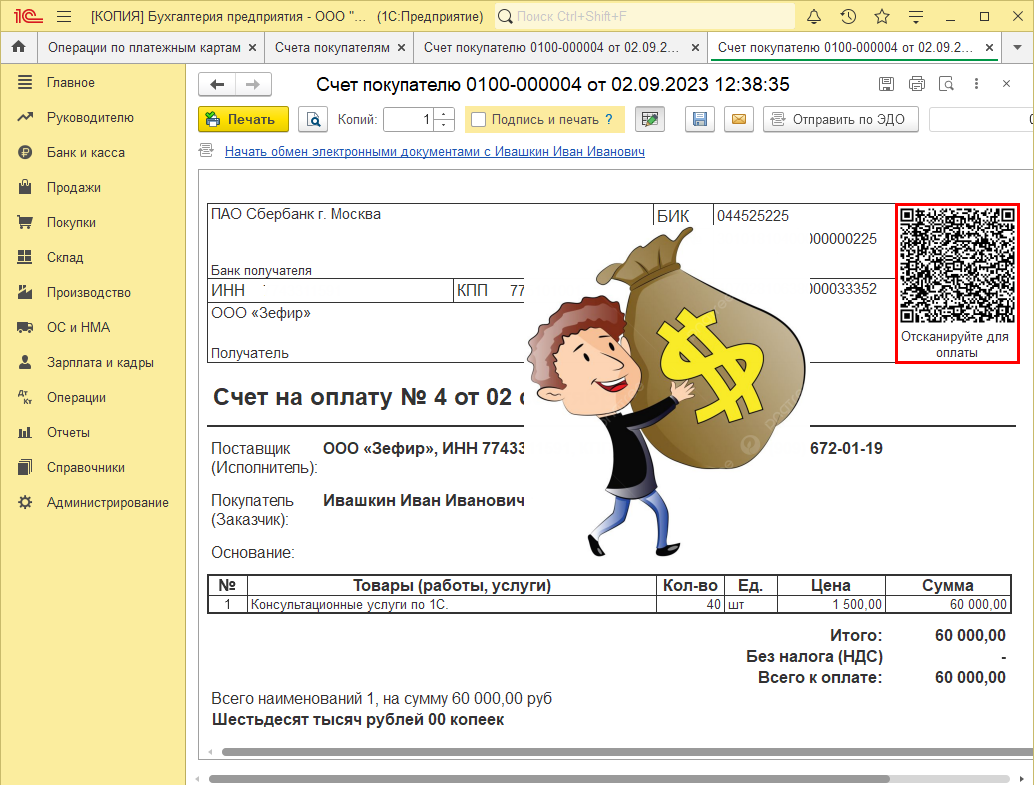Open Отчеты section
The image size is (1034, 785).
[92, 432]
